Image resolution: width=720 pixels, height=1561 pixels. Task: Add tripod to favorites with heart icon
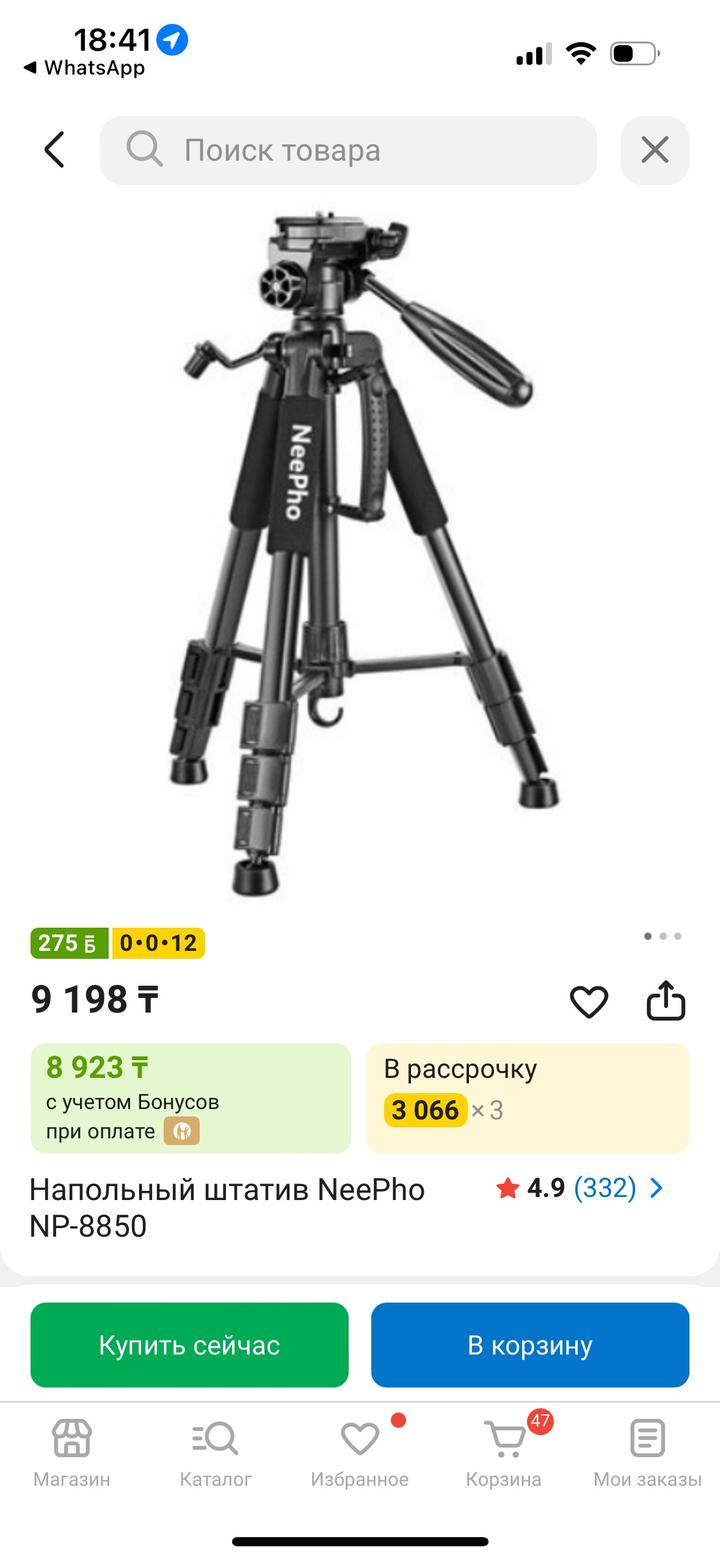tap(589, 1002)
